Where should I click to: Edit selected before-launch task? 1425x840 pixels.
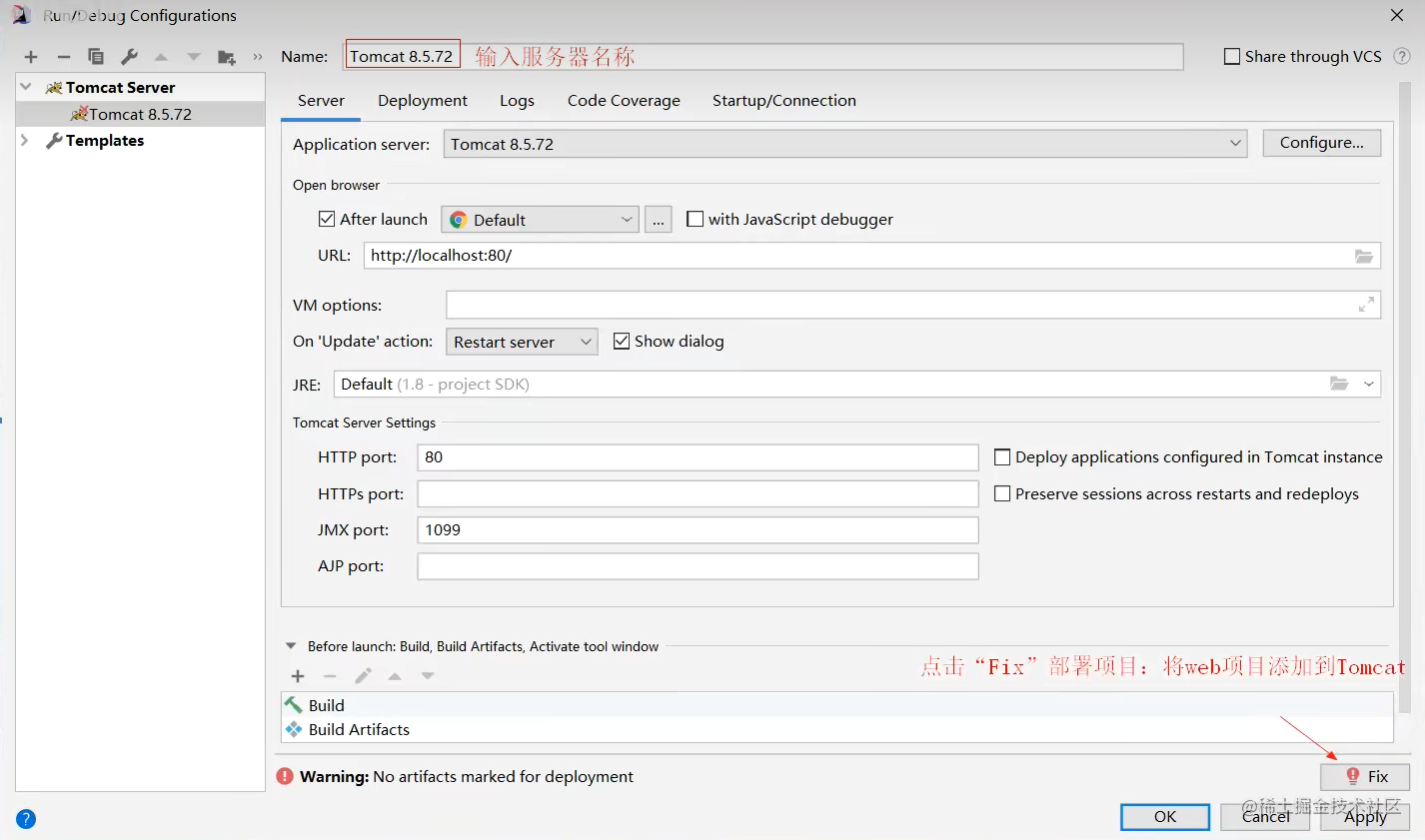(363, 676)
